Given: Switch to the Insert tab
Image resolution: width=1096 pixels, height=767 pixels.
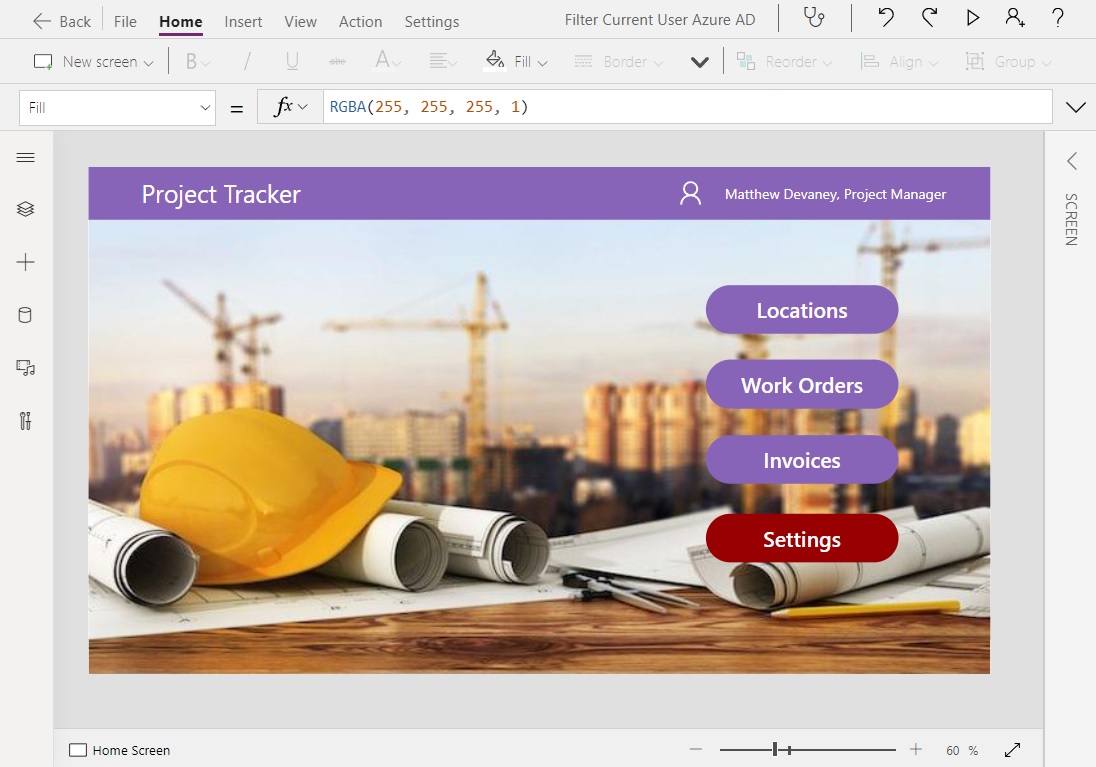Looking at the screenshot, I should pos(243,20).
